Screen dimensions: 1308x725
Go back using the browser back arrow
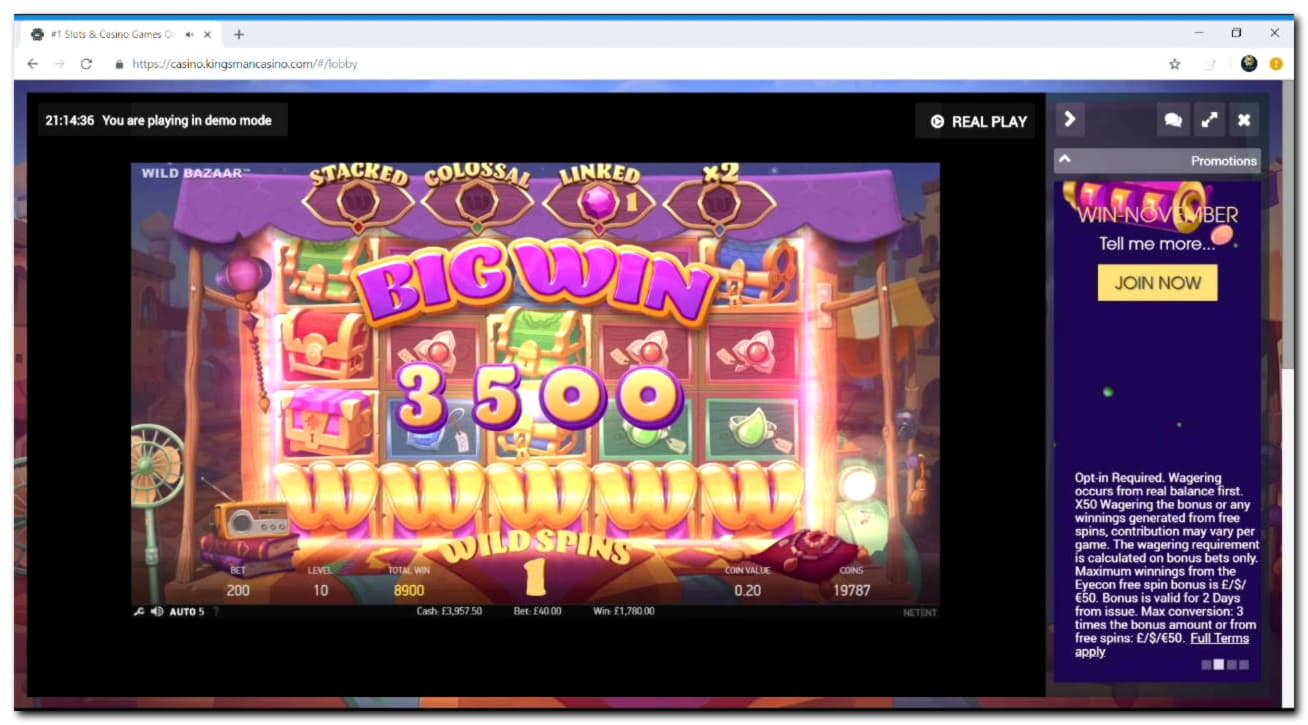[x=32, y=63]
